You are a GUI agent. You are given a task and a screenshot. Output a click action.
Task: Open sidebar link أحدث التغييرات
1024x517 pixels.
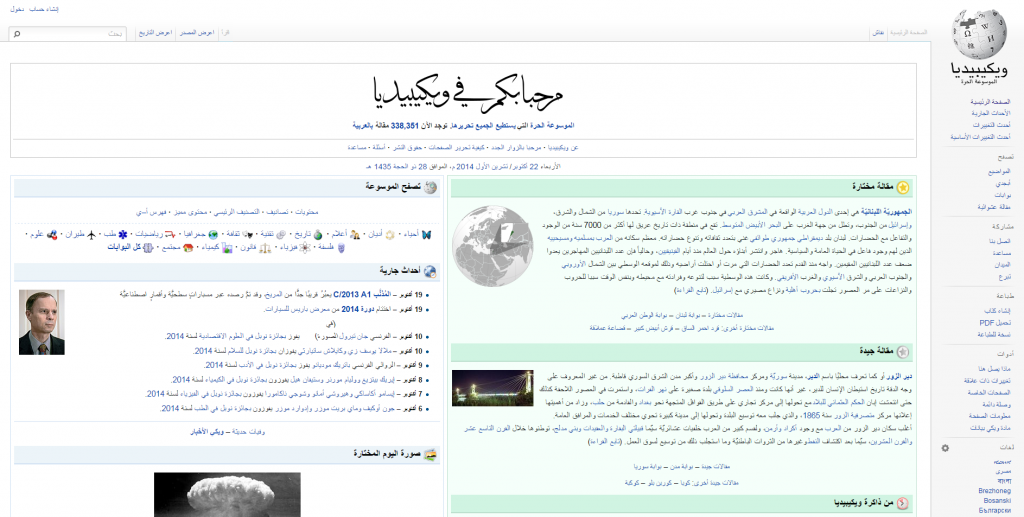[991, 125]
